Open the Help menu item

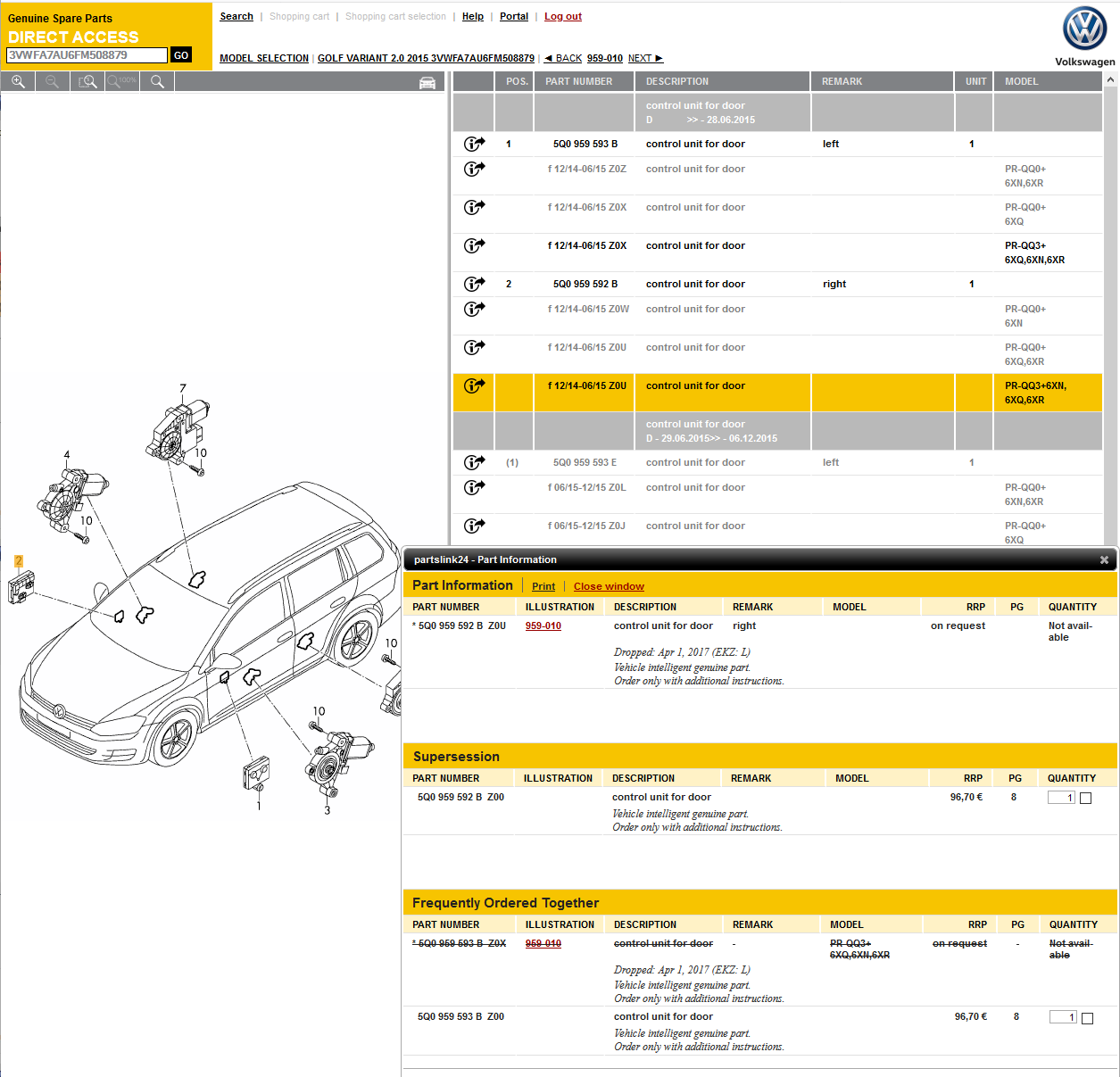point(472,17)
